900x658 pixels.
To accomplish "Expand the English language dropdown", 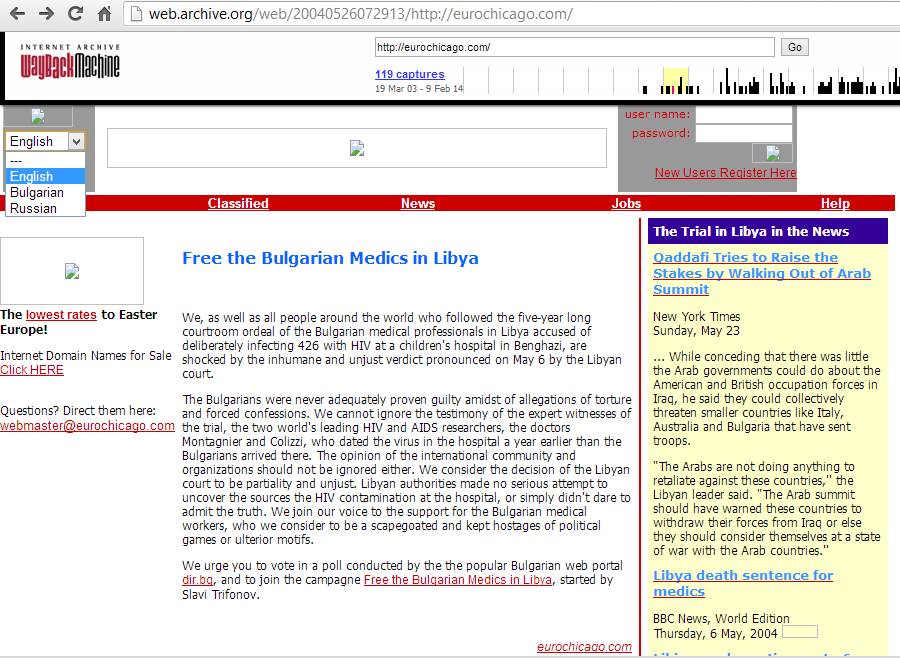I will point(76,142).
